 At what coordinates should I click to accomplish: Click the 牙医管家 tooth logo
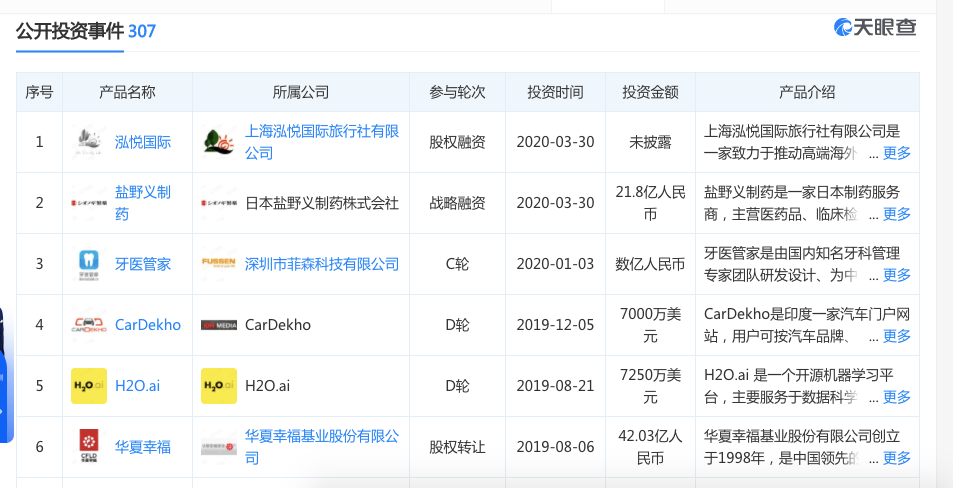(89, 264)
